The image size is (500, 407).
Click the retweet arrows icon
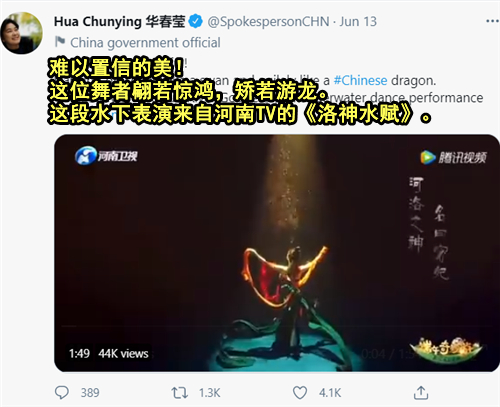(180, 393)
